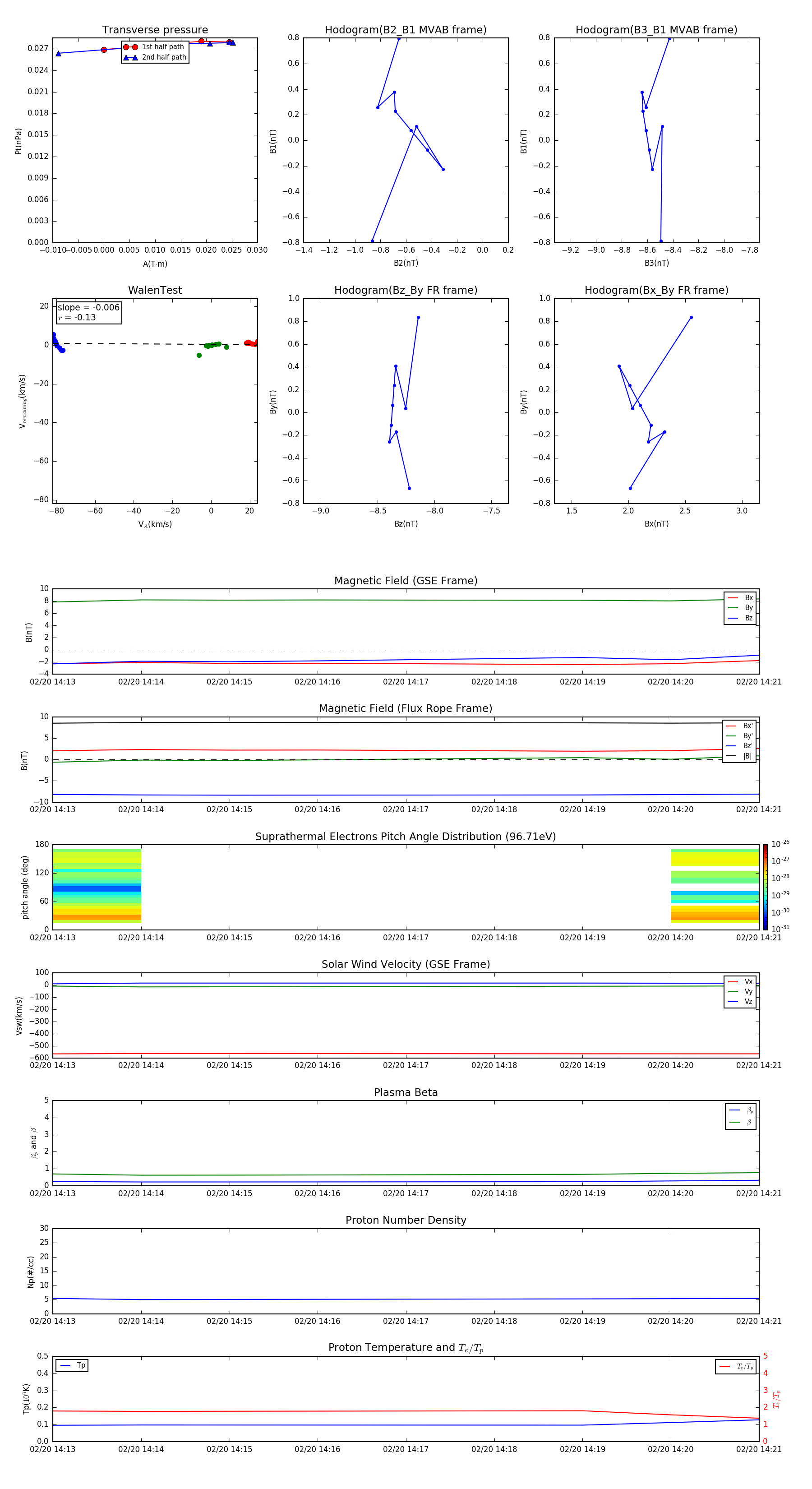Click the Transverse pressure plot title
Viewport: 812px width, 1489px height.
(x=155, y=30)
